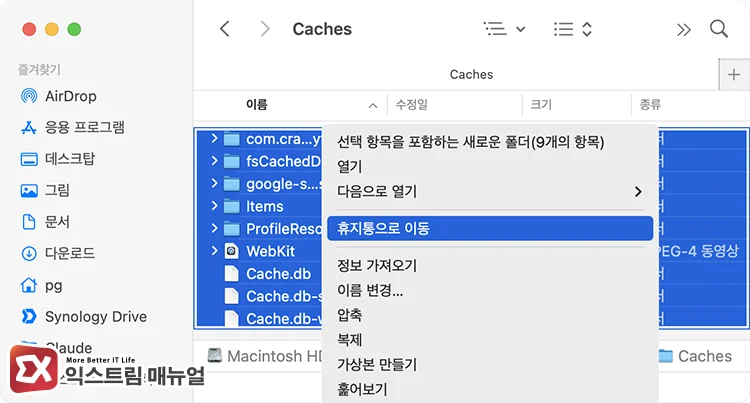Open 다운로드 in the sidebar

click(57, 253)
